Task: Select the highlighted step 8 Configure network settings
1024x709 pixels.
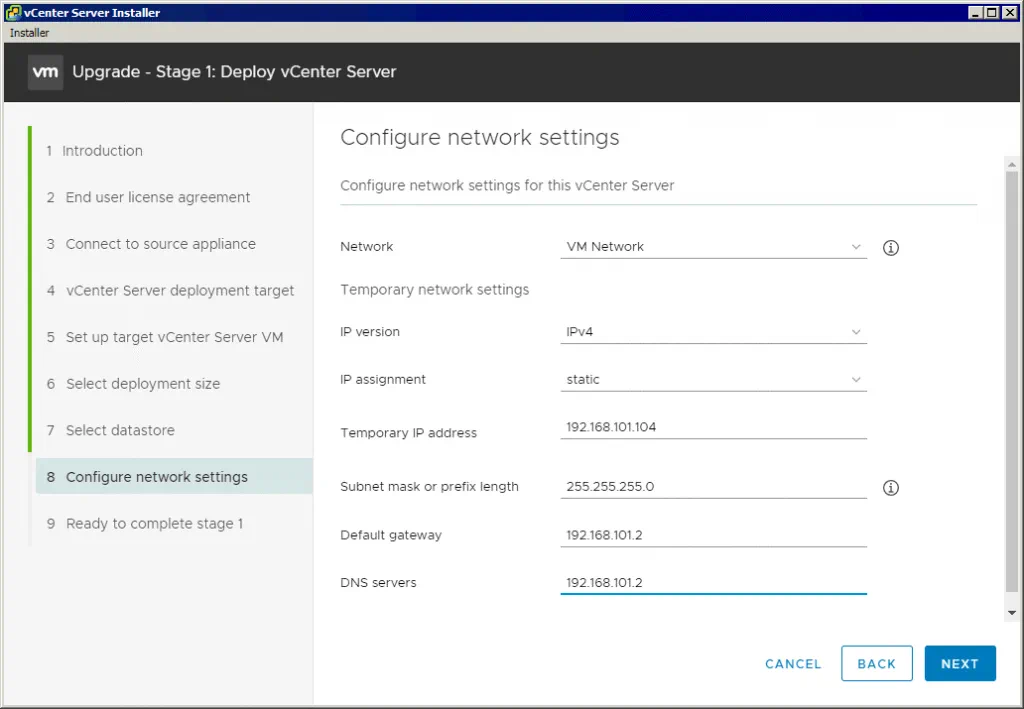Action: pyautogui.click(x=156, y=477)
